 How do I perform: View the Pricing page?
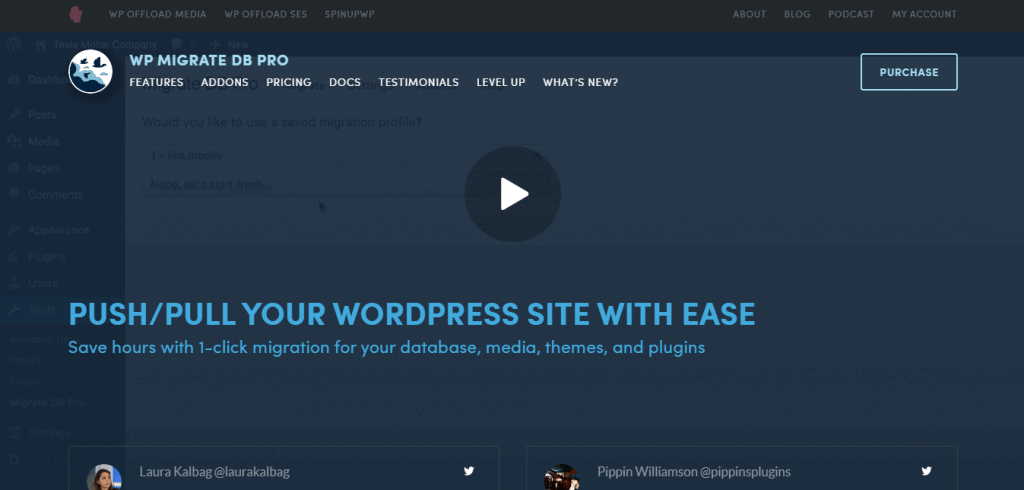point(289,82)
